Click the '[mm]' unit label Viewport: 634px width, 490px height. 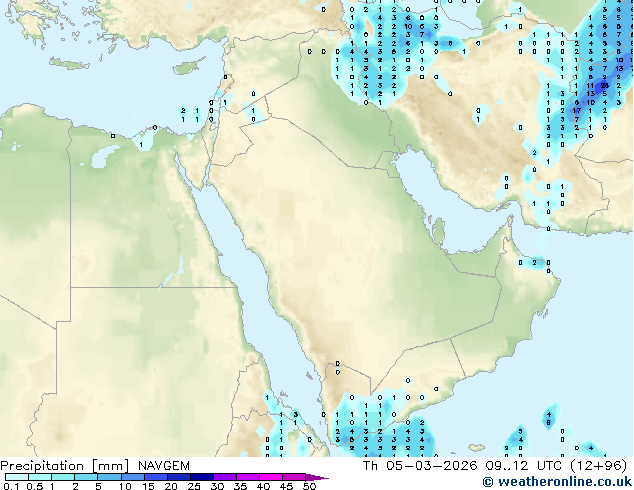110,466
